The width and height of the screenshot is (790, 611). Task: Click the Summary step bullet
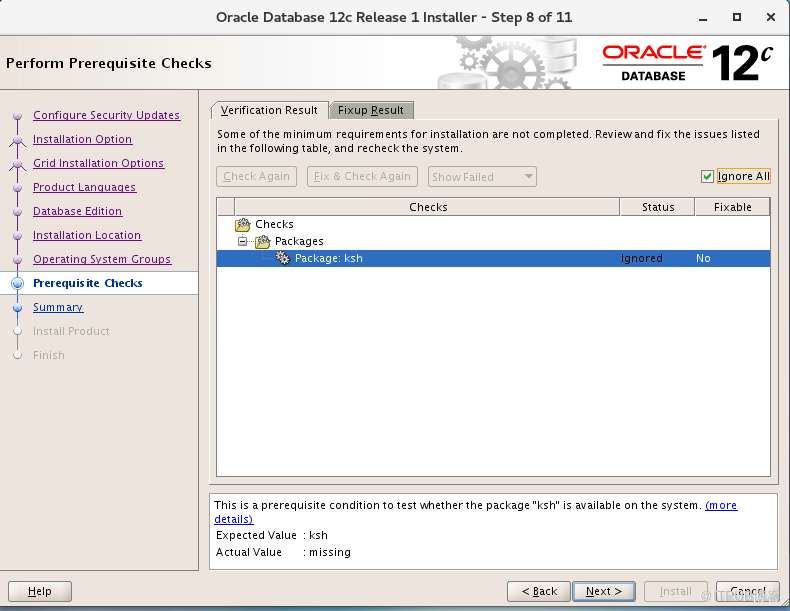pos(18,307)
